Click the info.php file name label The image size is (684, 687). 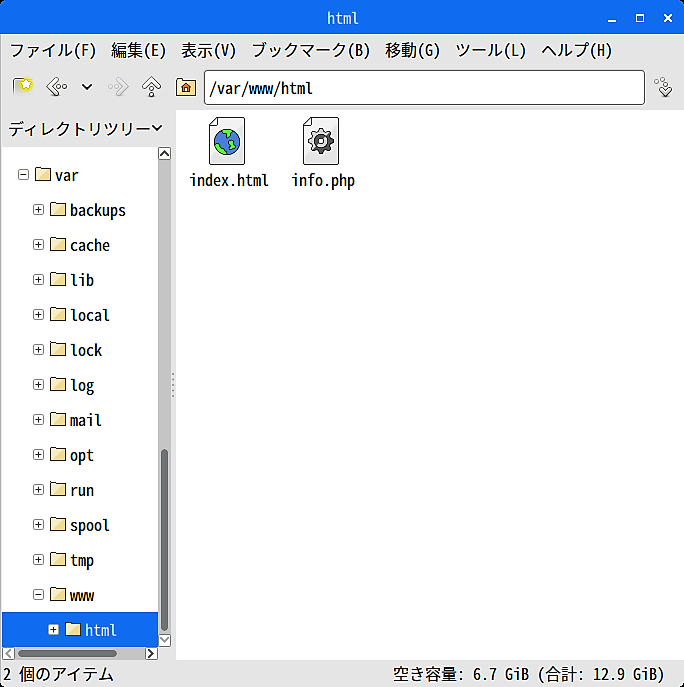pos(323,181)
